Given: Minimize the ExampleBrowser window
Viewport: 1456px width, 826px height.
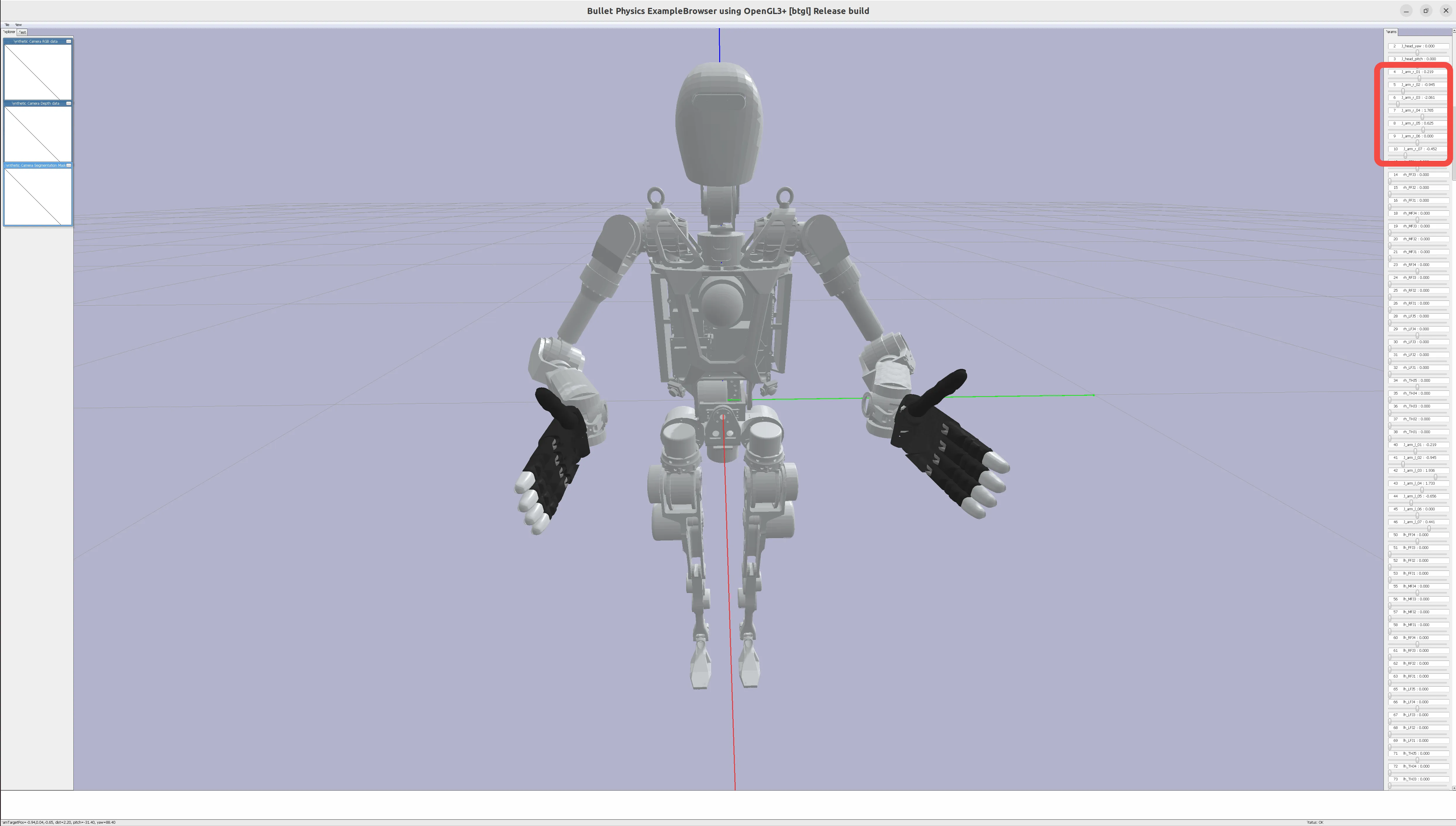Looking at the screenshot, I should (1406, 11).
